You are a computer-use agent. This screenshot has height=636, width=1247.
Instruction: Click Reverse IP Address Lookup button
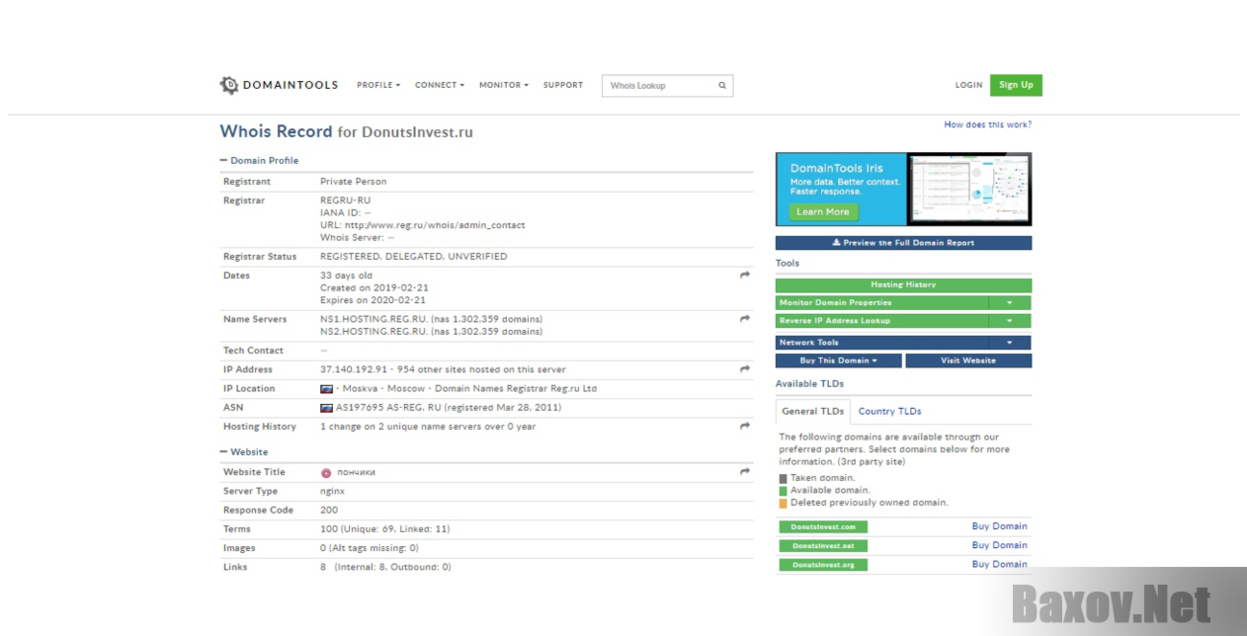click(x=882, y=321)
